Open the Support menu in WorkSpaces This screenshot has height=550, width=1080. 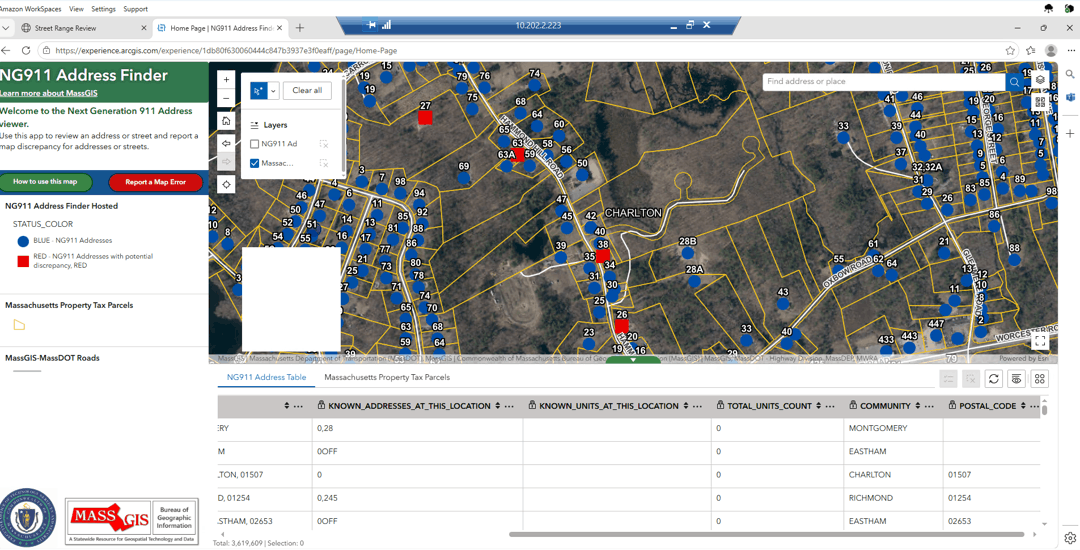(135, 9)
